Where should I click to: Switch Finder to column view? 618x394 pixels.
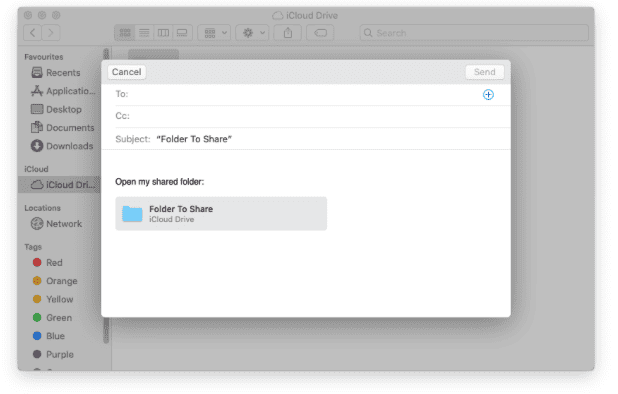tap(163, 33)
